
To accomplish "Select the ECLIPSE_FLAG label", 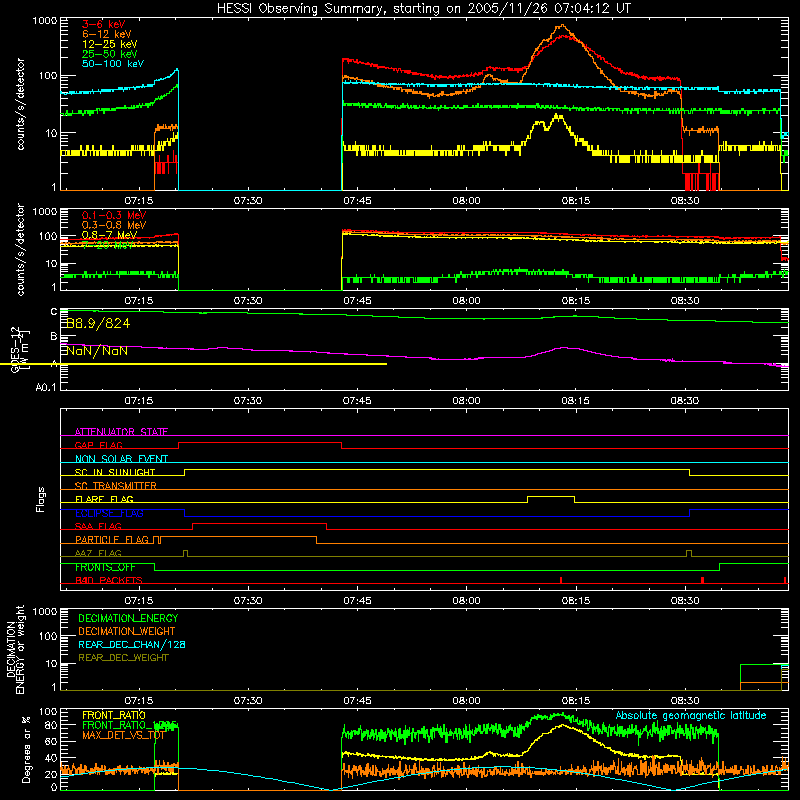I will click(109, 513).
